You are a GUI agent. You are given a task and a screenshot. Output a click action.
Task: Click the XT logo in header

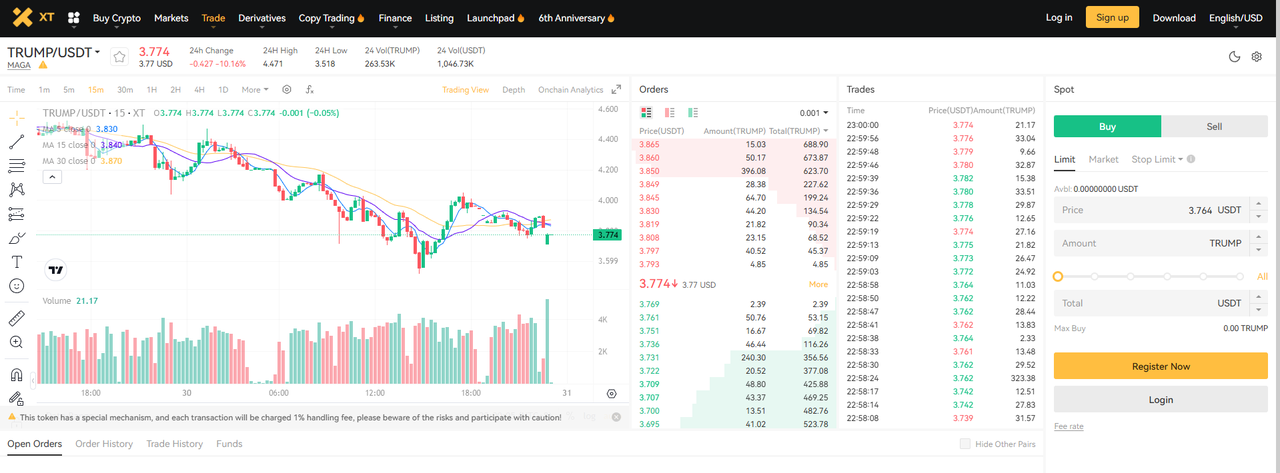click(33, 18)
